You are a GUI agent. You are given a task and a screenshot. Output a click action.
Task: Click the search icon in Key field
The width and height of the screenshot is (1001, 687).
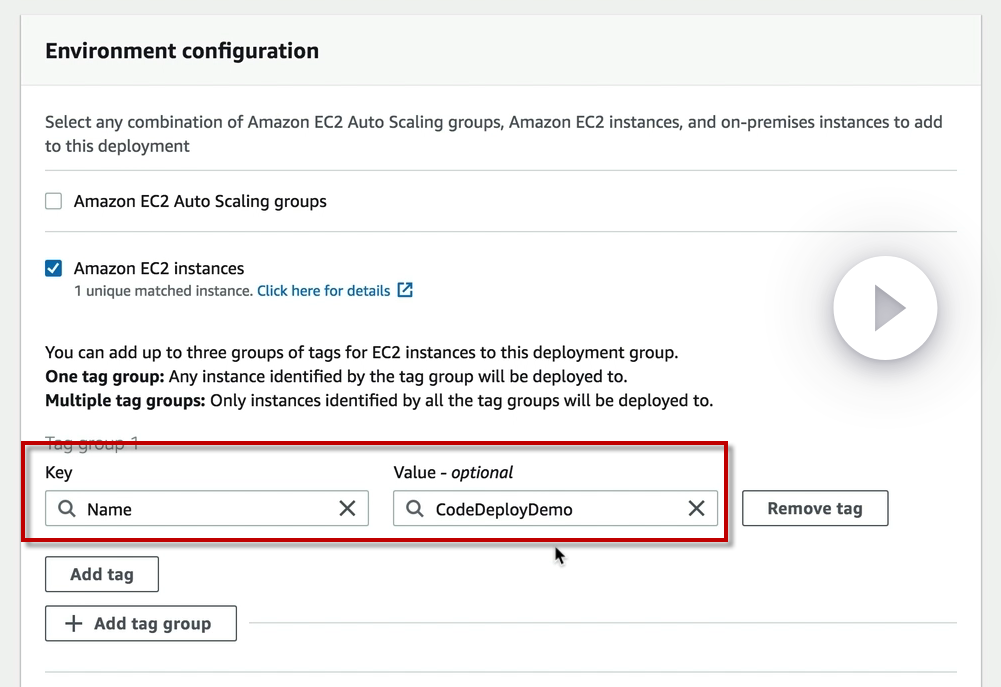click(x=67, y=509)
